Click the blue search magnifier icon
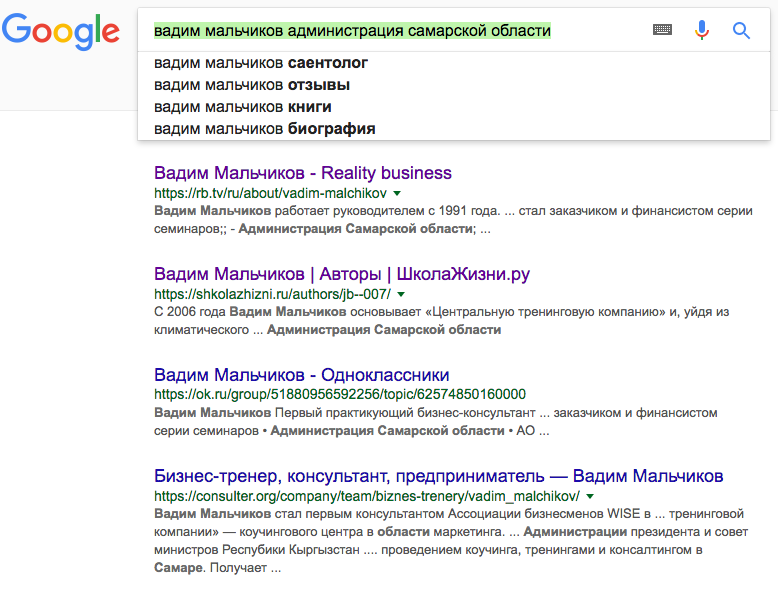The width and height of the screenshot is (778, 601). click(741, 30)
